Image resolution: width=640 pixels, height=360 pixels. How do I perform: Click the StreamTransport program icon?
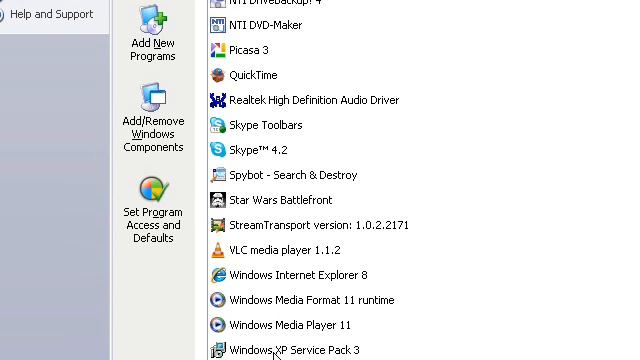[x=218, y=225]
